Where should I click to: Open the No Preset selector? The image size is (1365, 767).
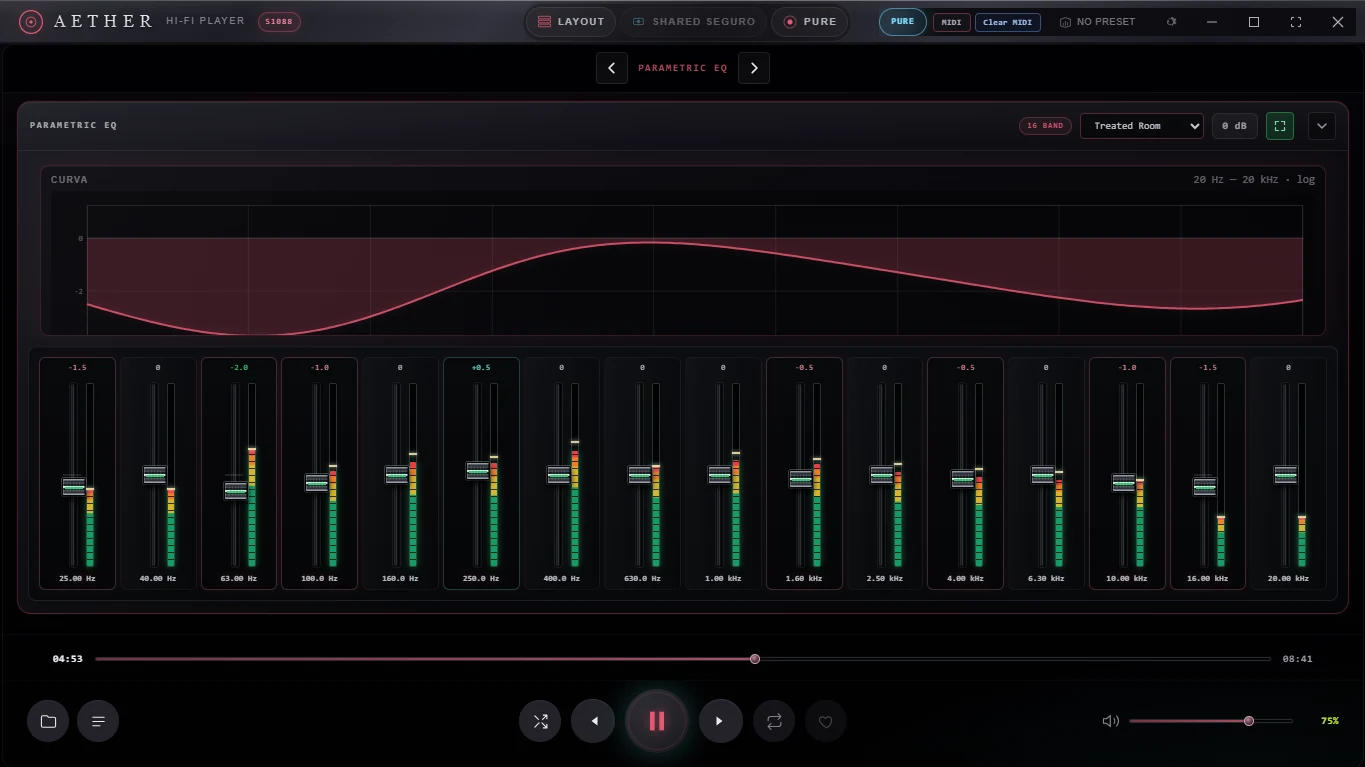[1098, 22]
